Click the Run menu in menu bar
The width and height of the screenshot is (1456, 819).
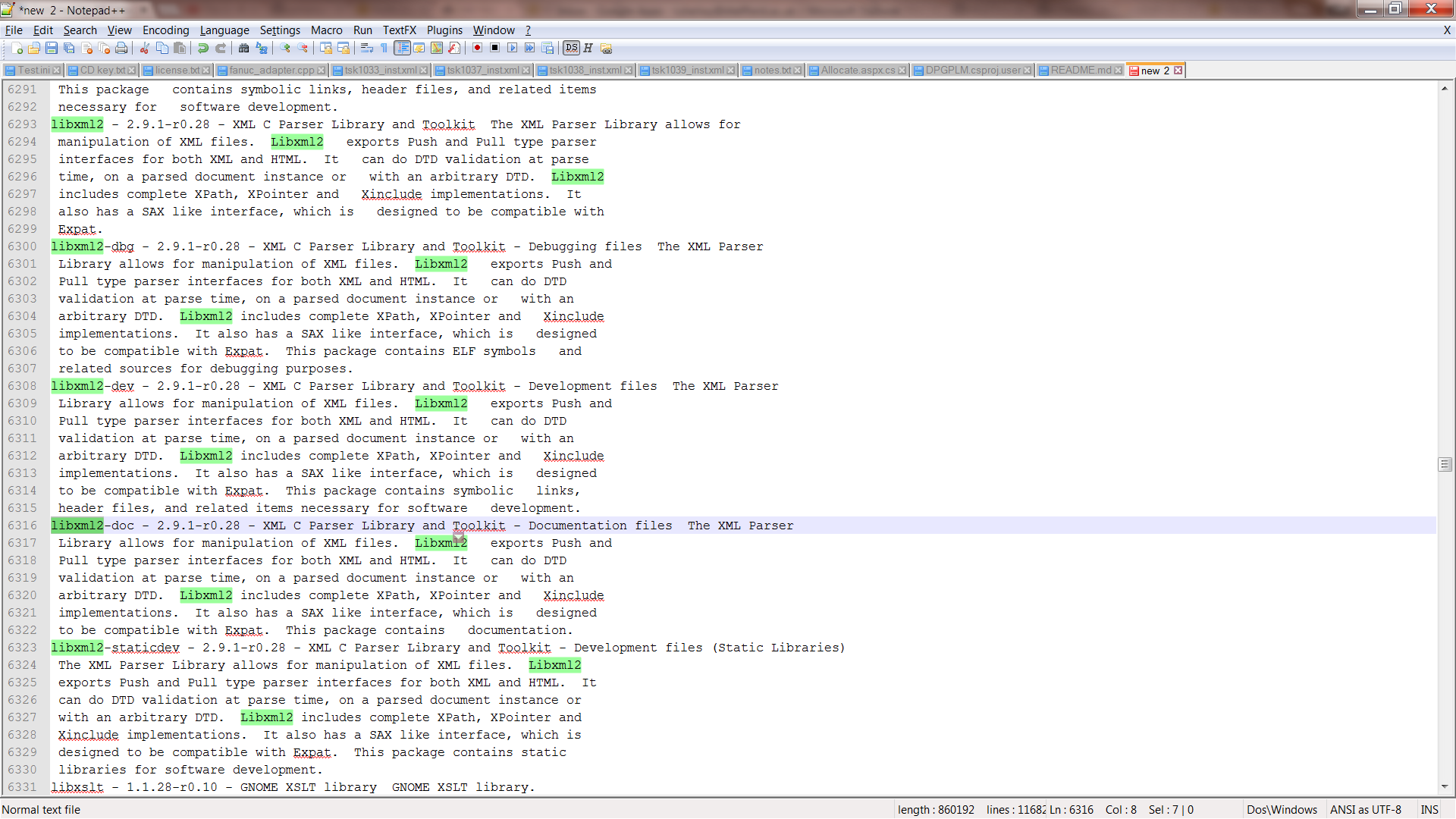click(x=363, y=29)
